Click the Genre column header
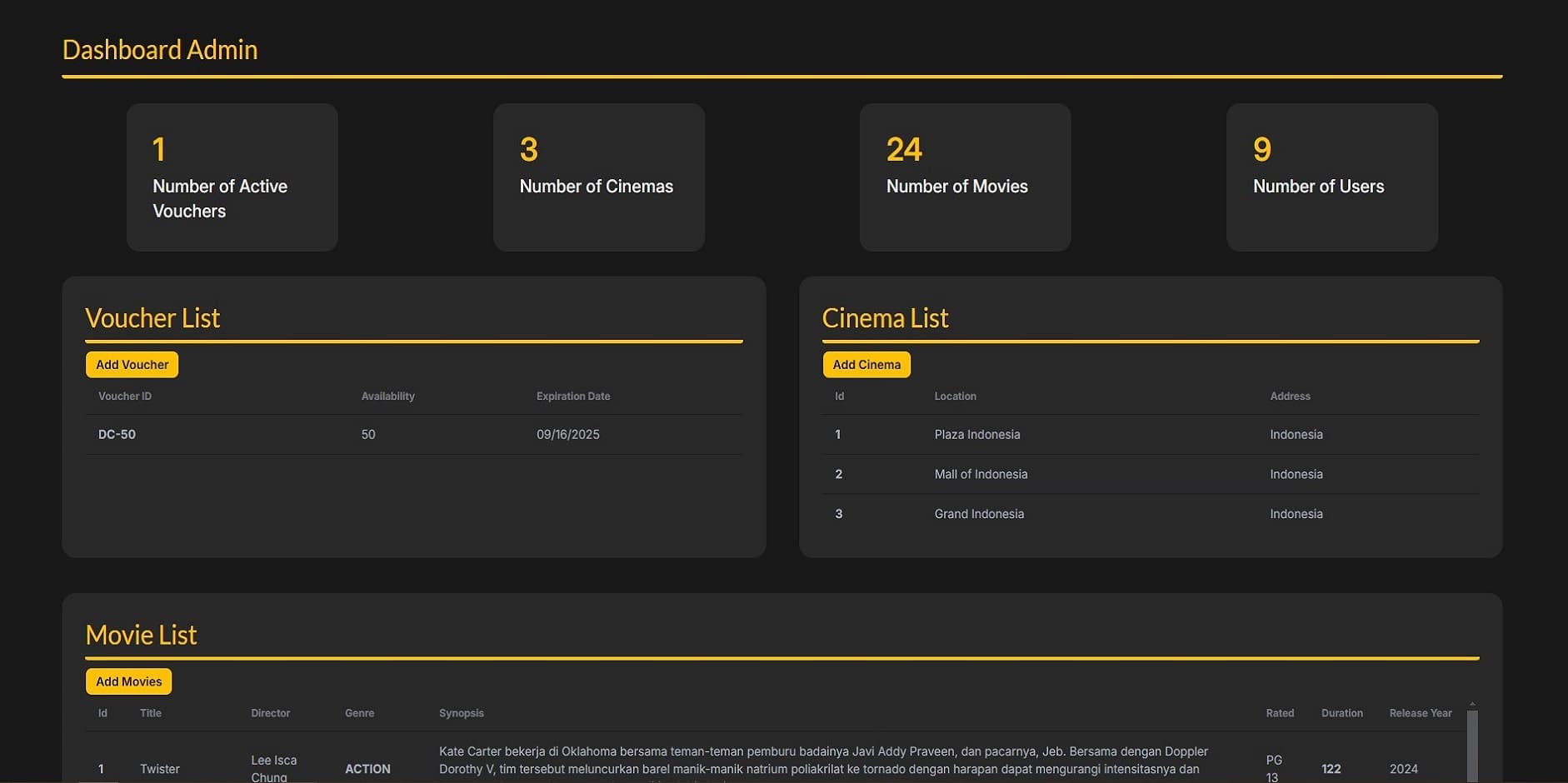 [359, 713]
